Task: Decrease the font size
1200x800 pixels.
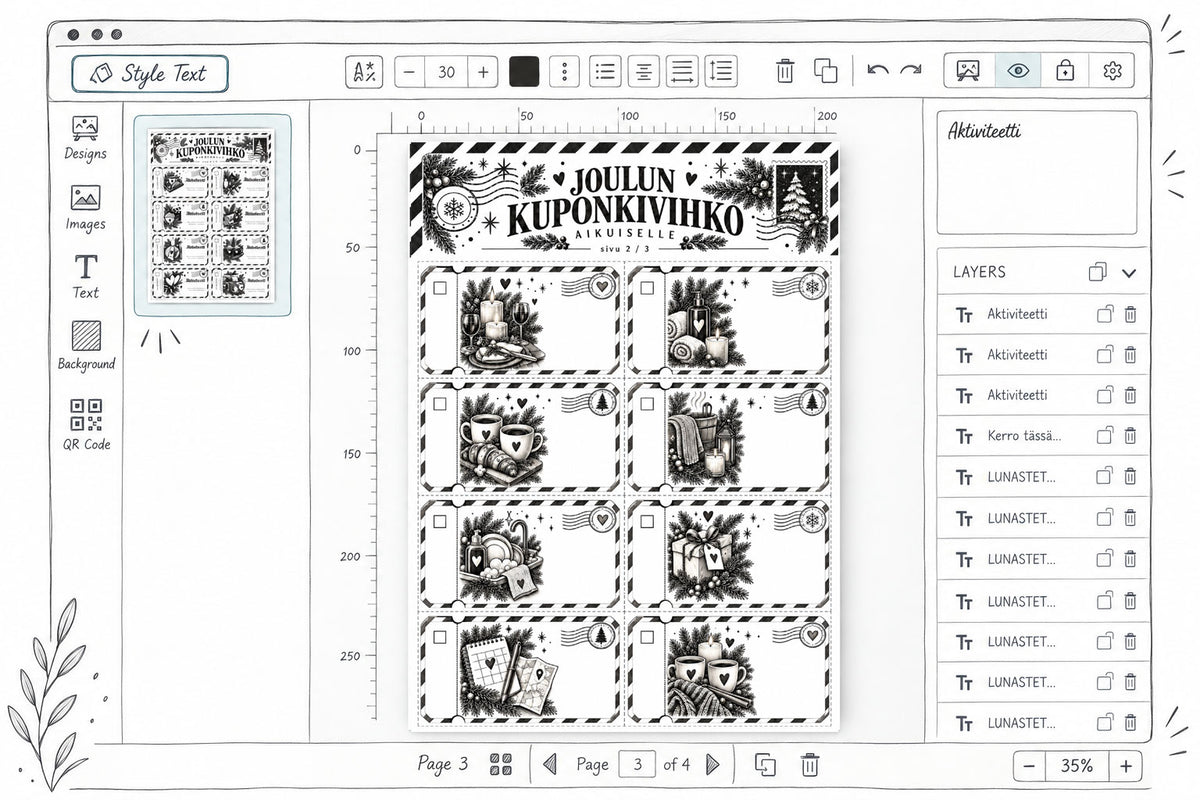Action: pyautogui.click(x=410, y=71)
